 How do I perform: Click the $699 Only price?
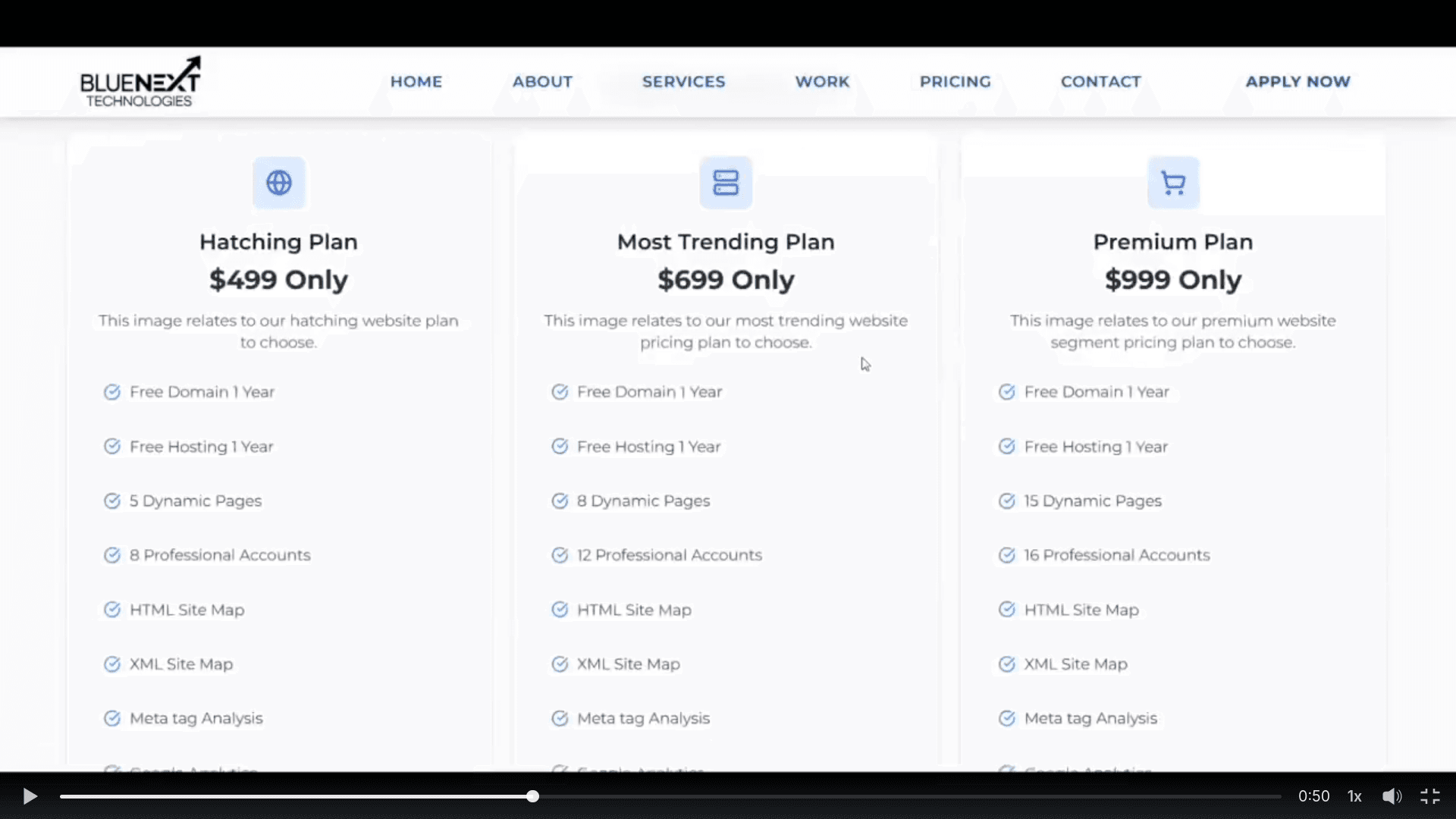click(726, 280)
